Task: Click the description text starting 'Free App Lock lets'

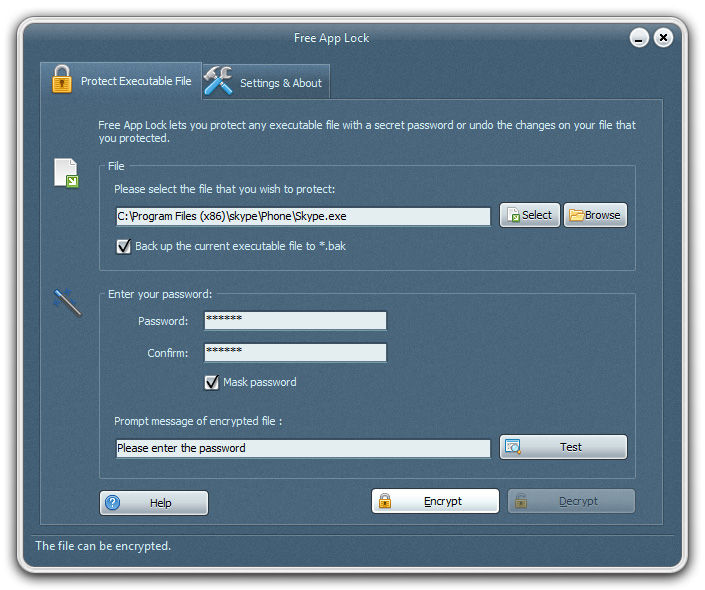Action: (x=367, y=131)
